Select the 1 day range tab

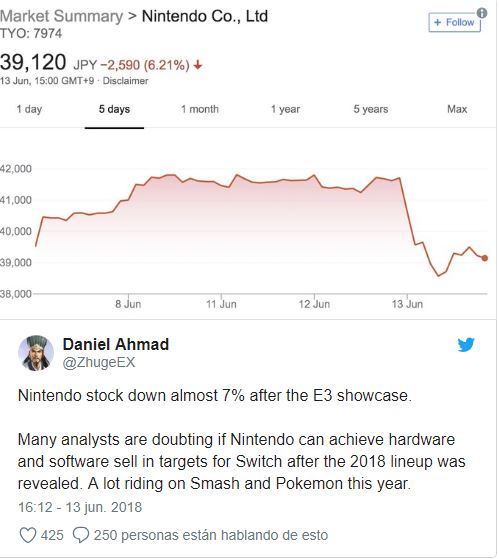point(29,109)
